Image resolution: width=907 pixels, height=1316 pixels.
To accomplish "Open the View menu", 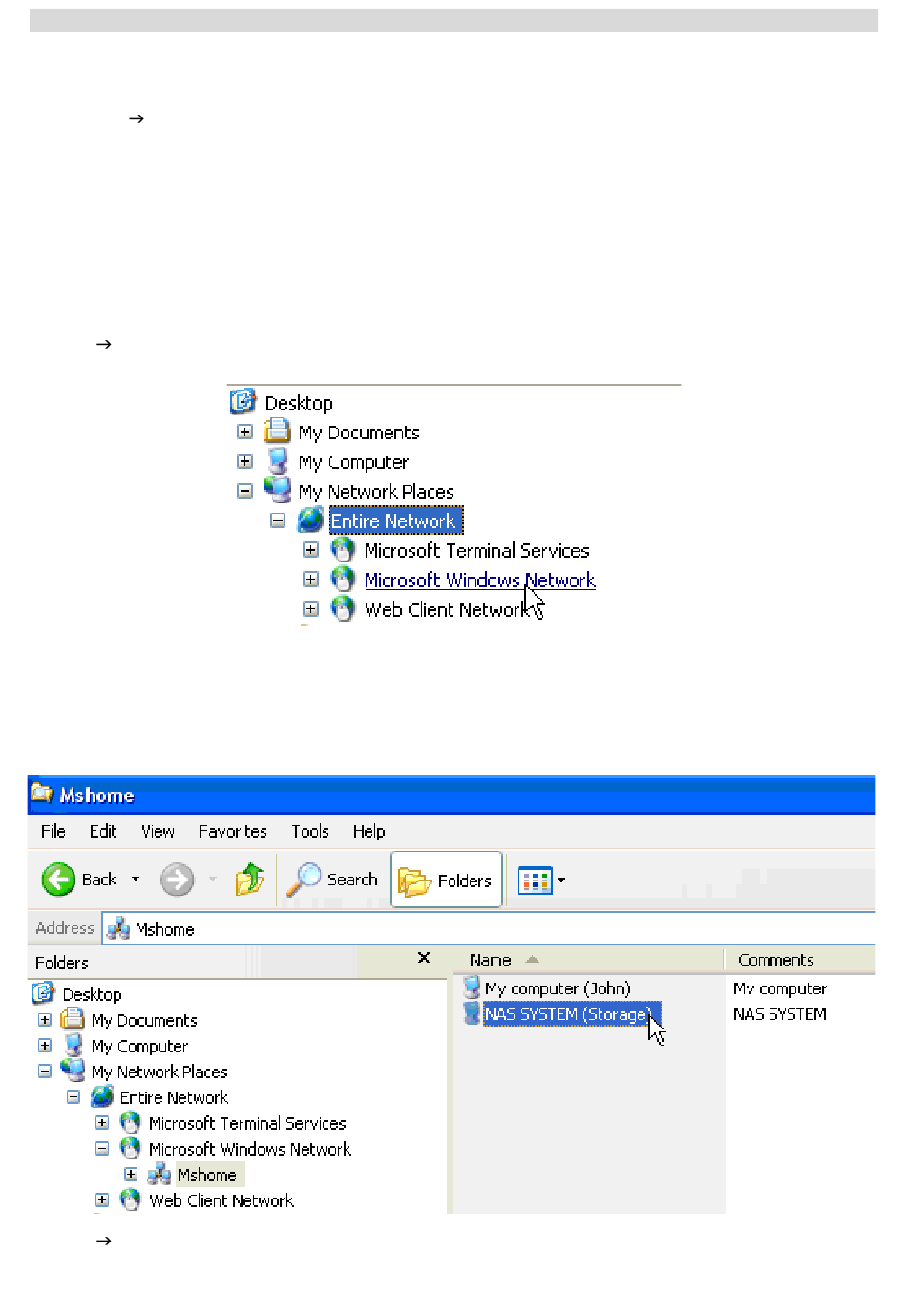I will pyautogui.click(x=158, y=832).
